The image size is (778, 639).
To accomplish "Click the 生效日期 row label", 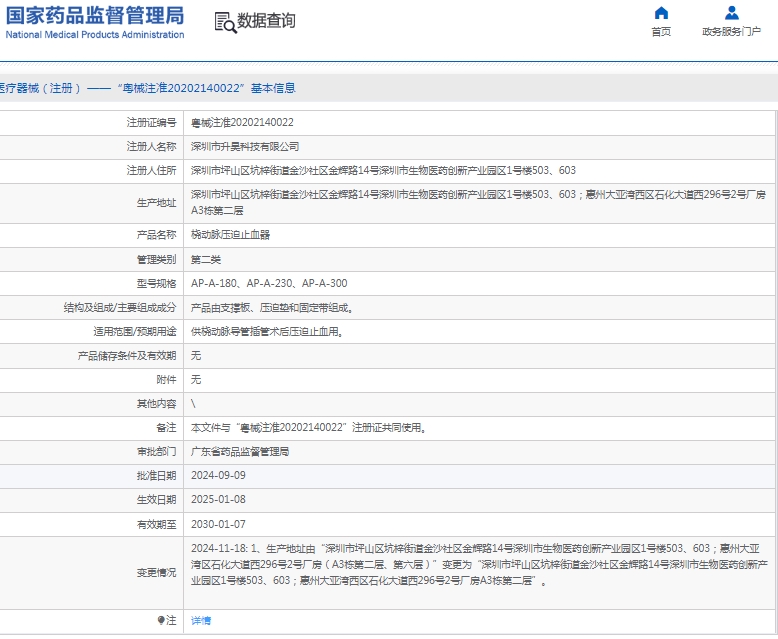I will [x=156, y=500].
